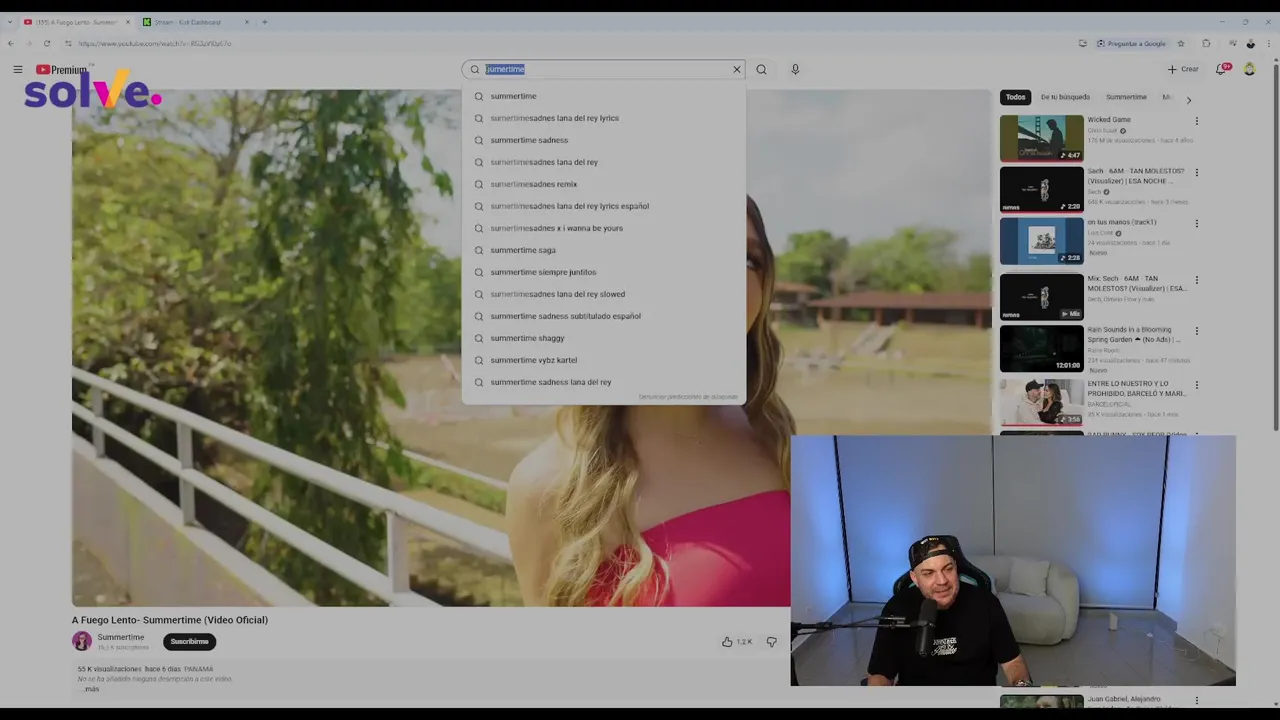1280x720 pixels.
Task: Expand the description with ...más
Action: coord(91,689)
